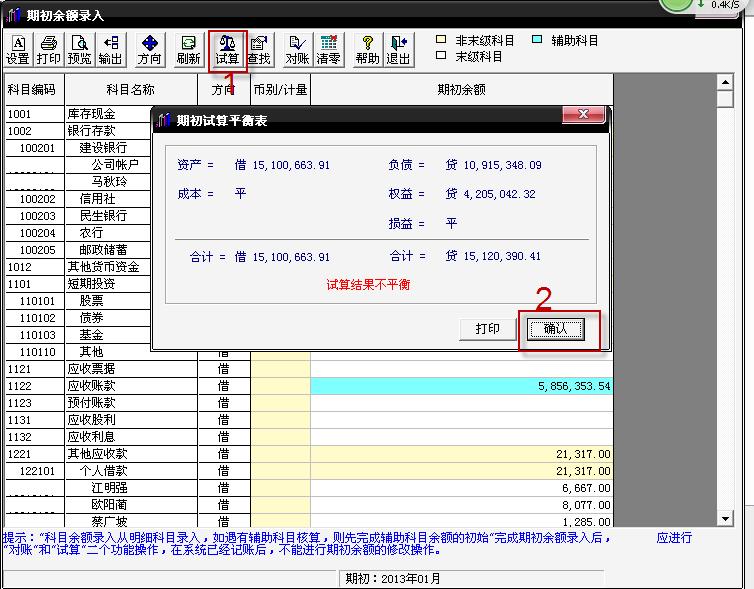Click the 币别/计量 column header
Viewport: 754px width, 589px height.
(x=280, y=89)
